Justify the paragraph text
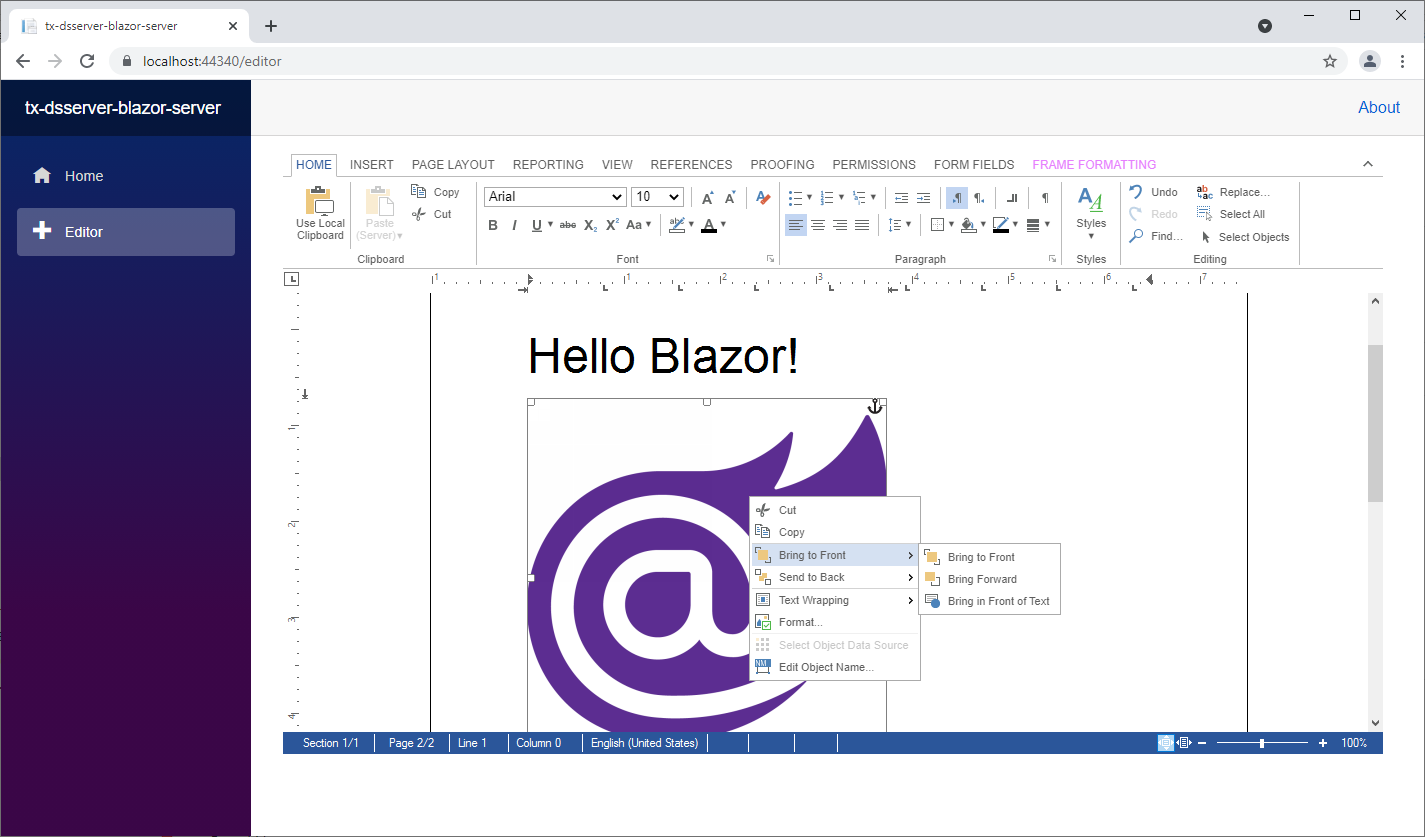 (862, 225)
